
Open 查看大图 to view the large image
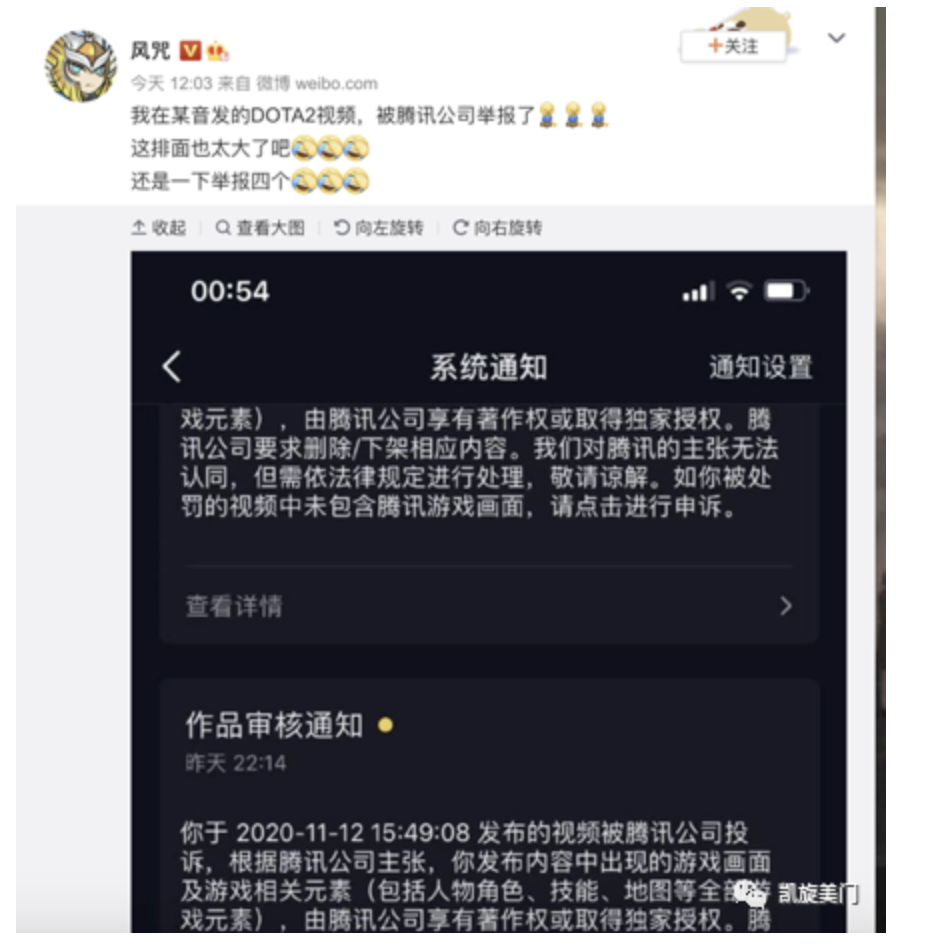pyautogui.click(x=260, y=228)
